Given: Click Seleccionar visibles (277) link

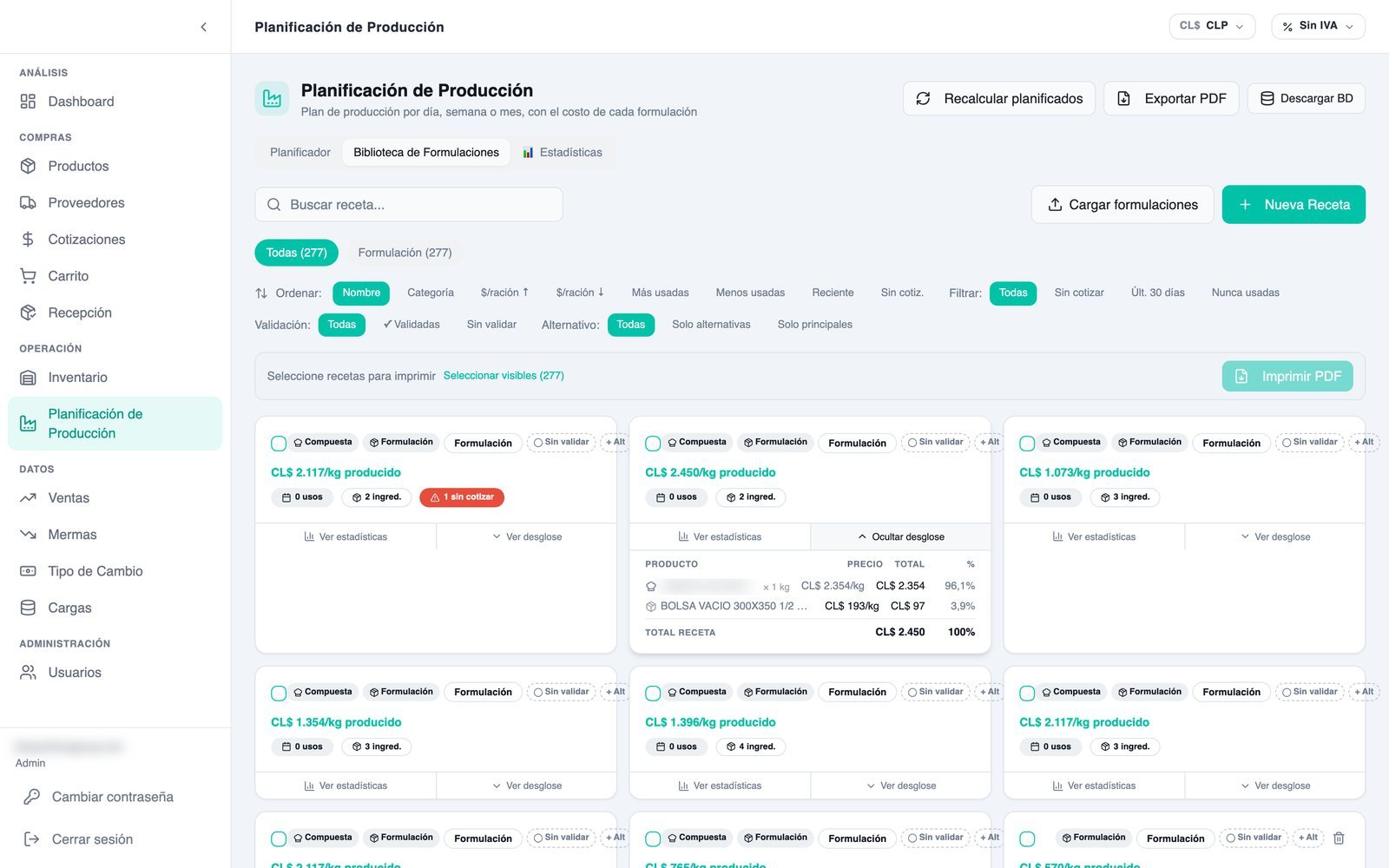Looking at the screenshot, I should (504, 376).
